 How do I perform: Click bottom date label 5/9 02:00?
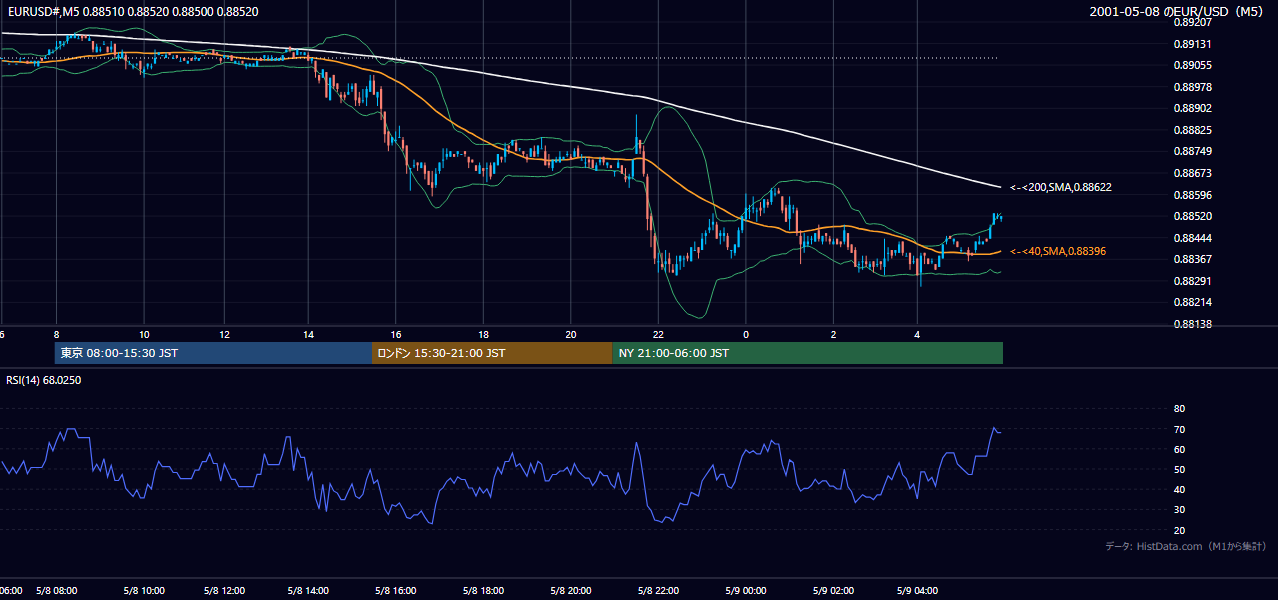(x=833, y=590)
